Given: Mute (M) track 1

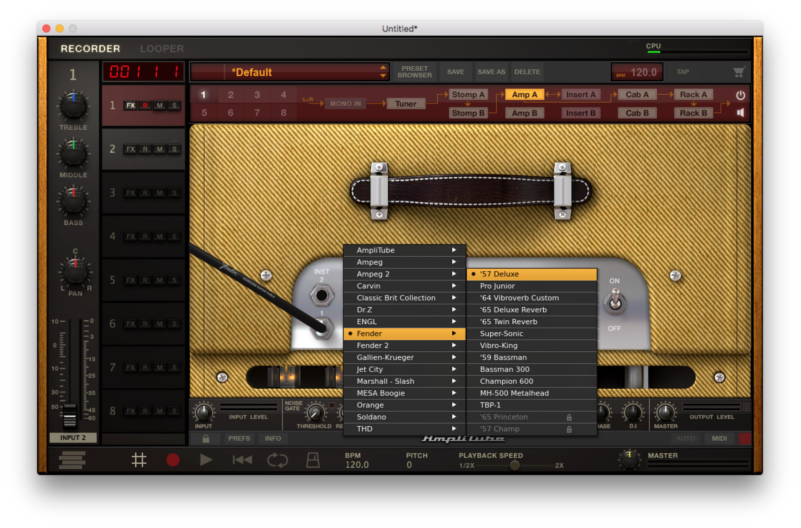Looking at the screenshot, I should [160, 106].
